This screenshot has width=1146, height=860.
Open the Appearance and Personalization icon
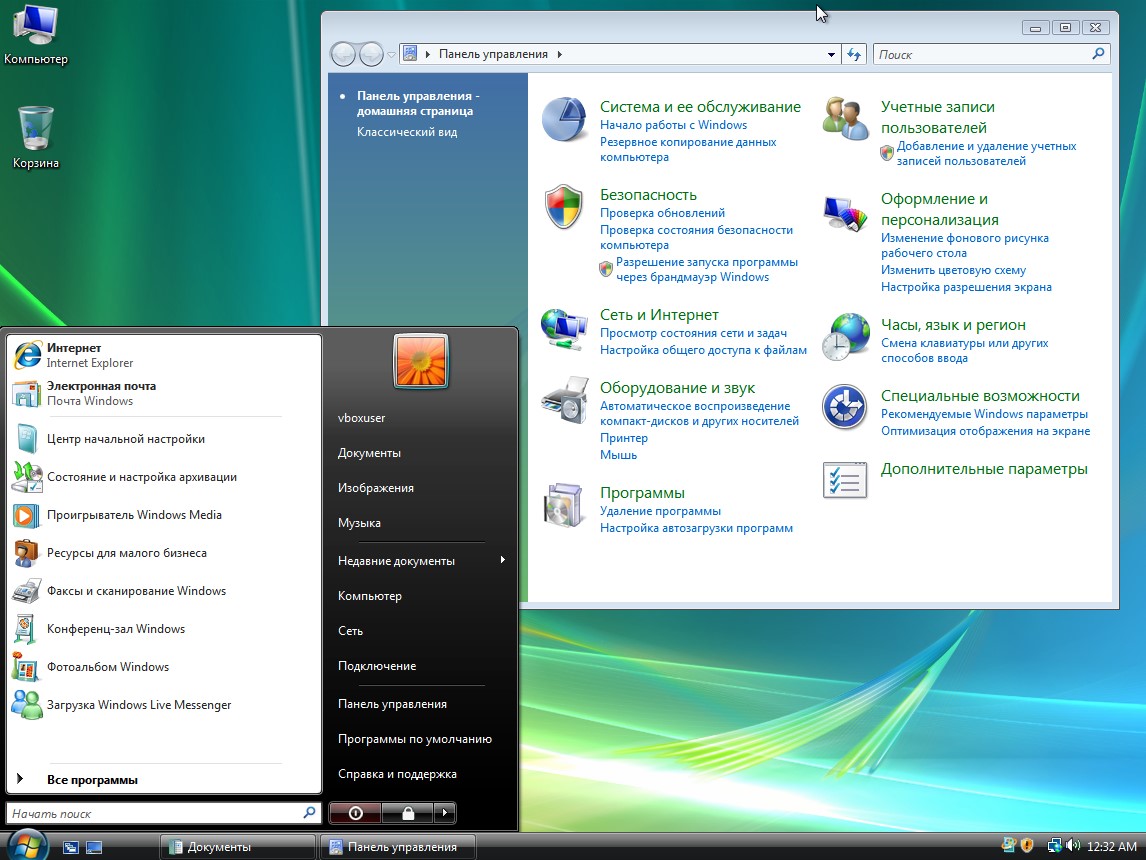click(845, 213)
